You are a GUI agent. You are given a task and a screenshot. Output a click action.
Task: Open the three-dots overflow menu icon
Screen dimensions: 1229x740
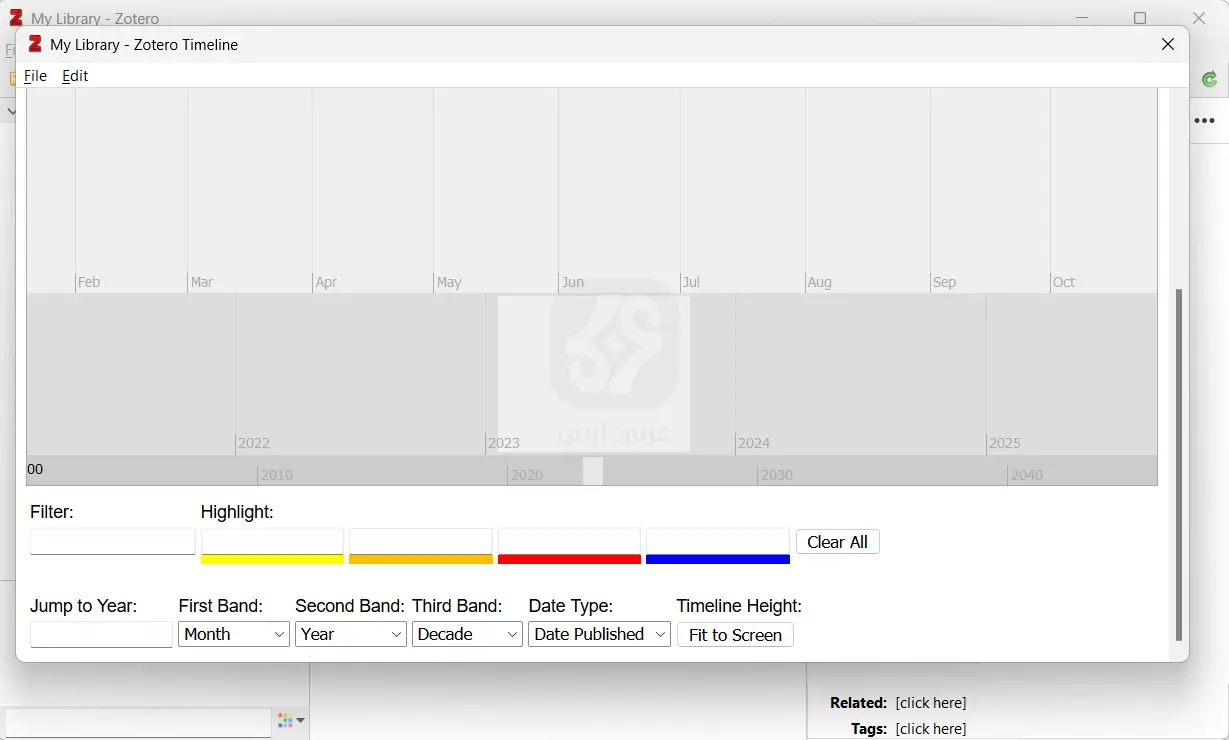click(1205, 121)
